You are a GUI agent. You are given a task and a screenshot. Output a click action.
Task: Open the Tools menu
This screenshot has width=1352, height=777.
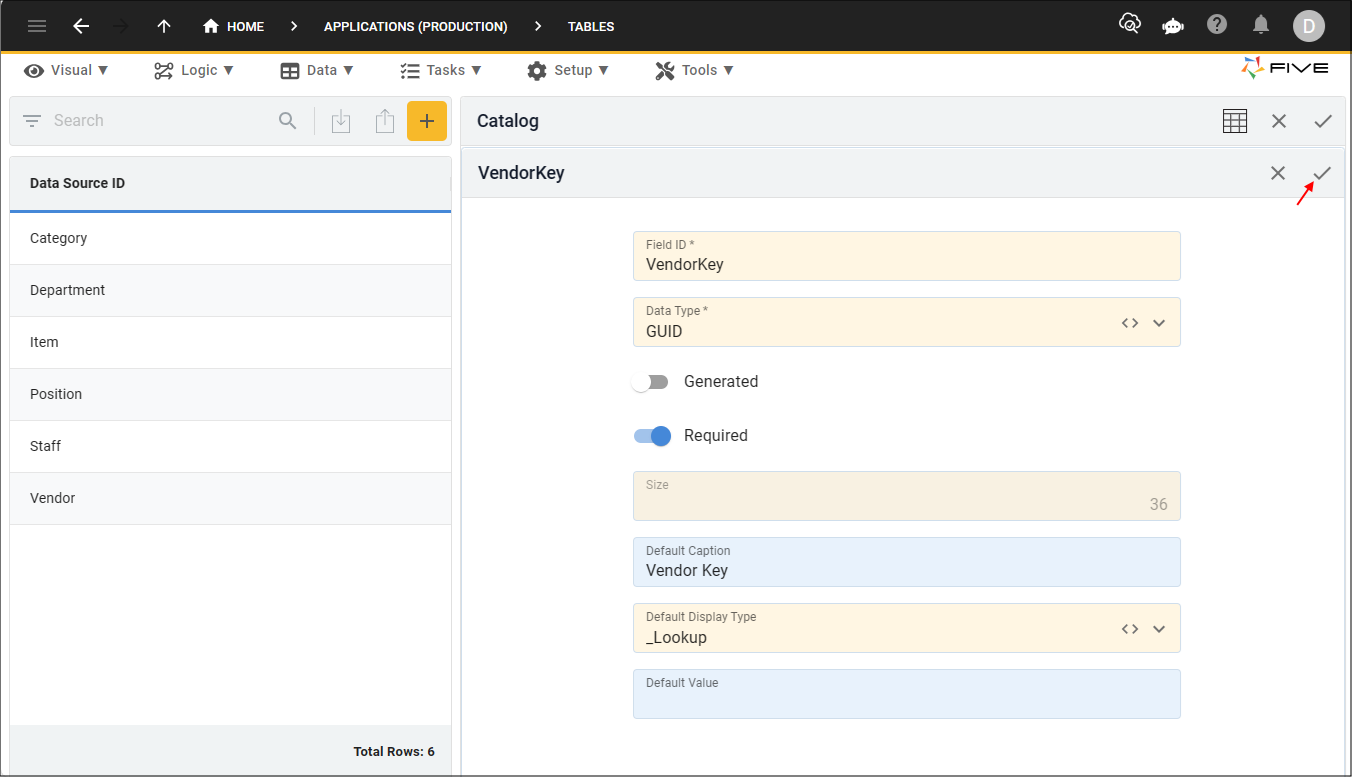(695, 70)
